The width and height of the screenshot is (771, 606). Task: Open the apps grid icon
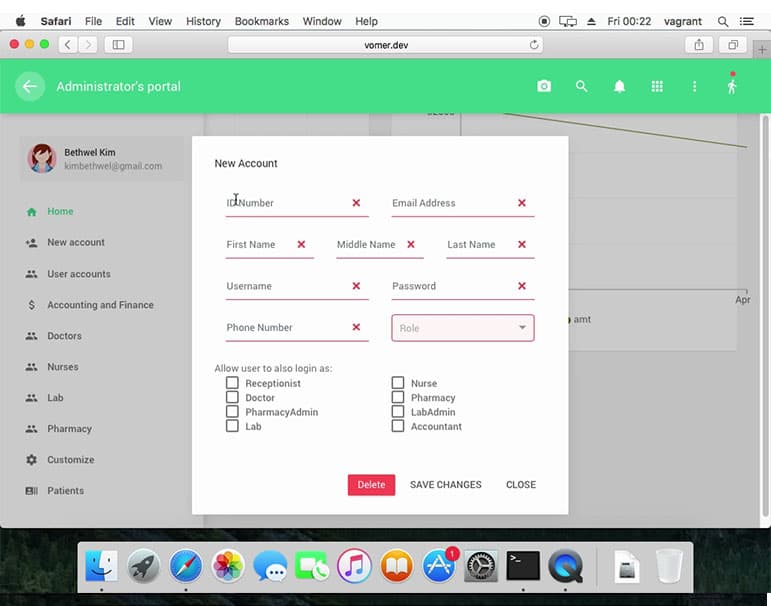(x=657, y=87)
